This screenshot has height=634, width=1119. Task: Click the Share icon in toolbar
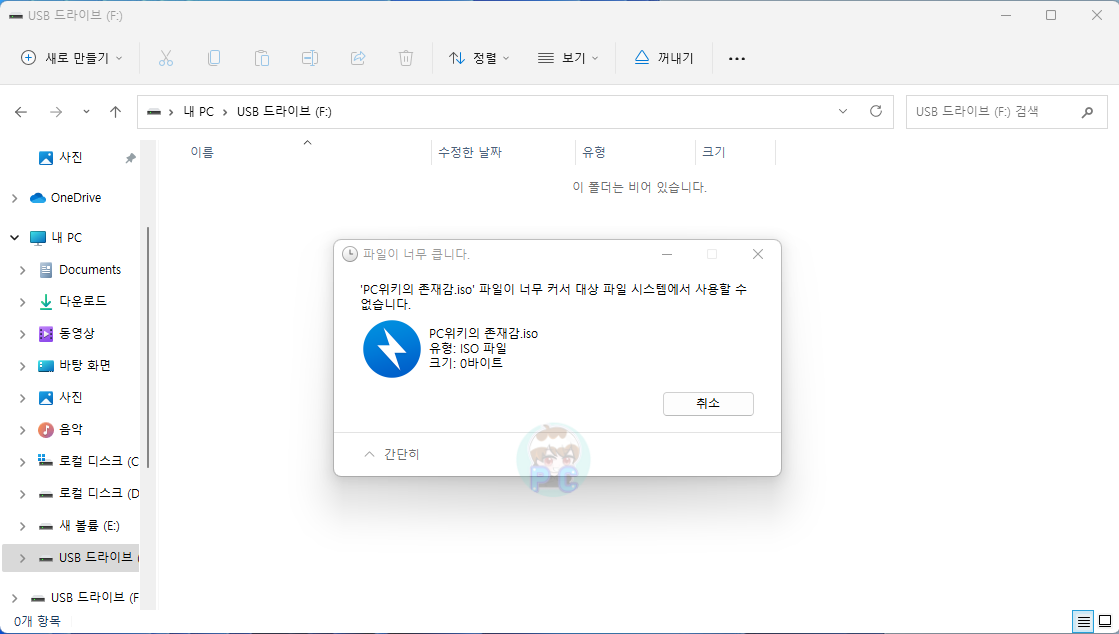click(358, 59)
